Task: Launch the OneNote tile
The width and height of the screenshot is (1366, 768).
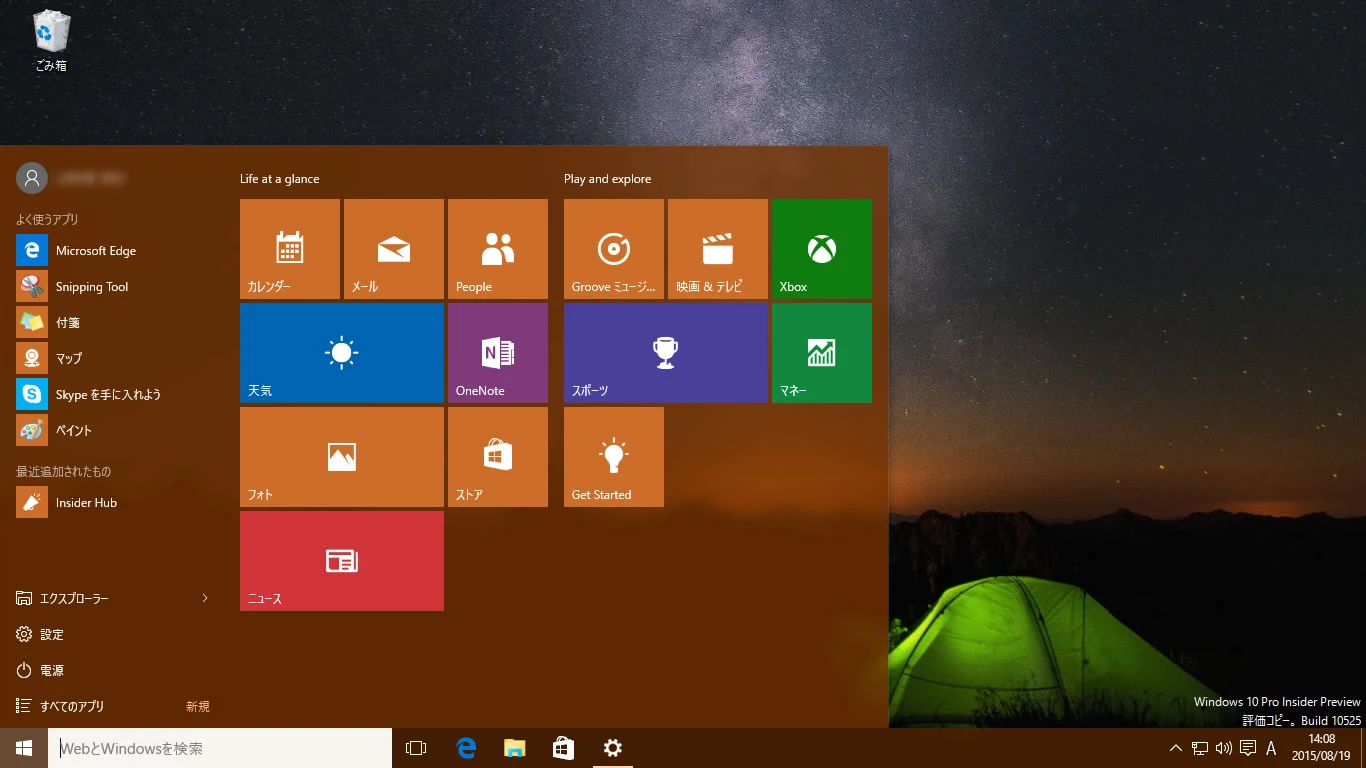Action: coord(498,353)
